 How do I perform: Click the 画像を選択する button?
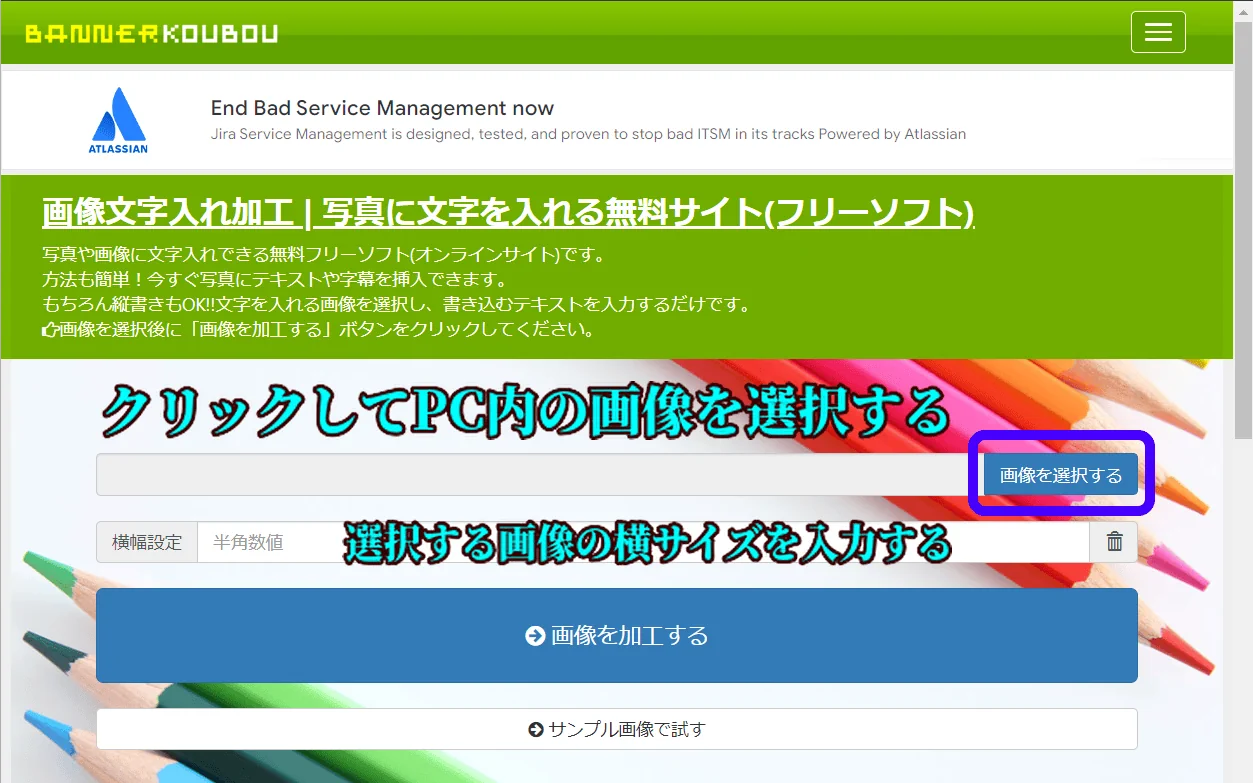click(1061, 475)
